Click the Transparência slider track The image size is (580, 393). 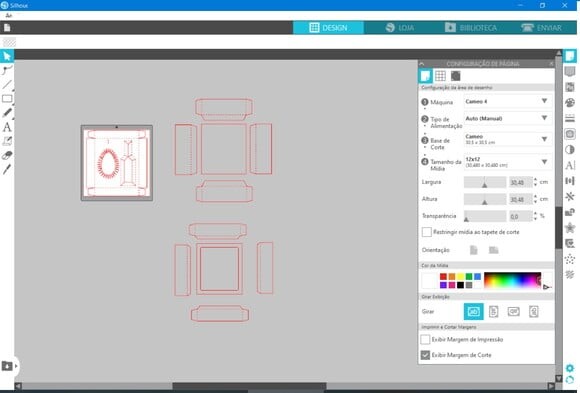(x=485, y=216)
